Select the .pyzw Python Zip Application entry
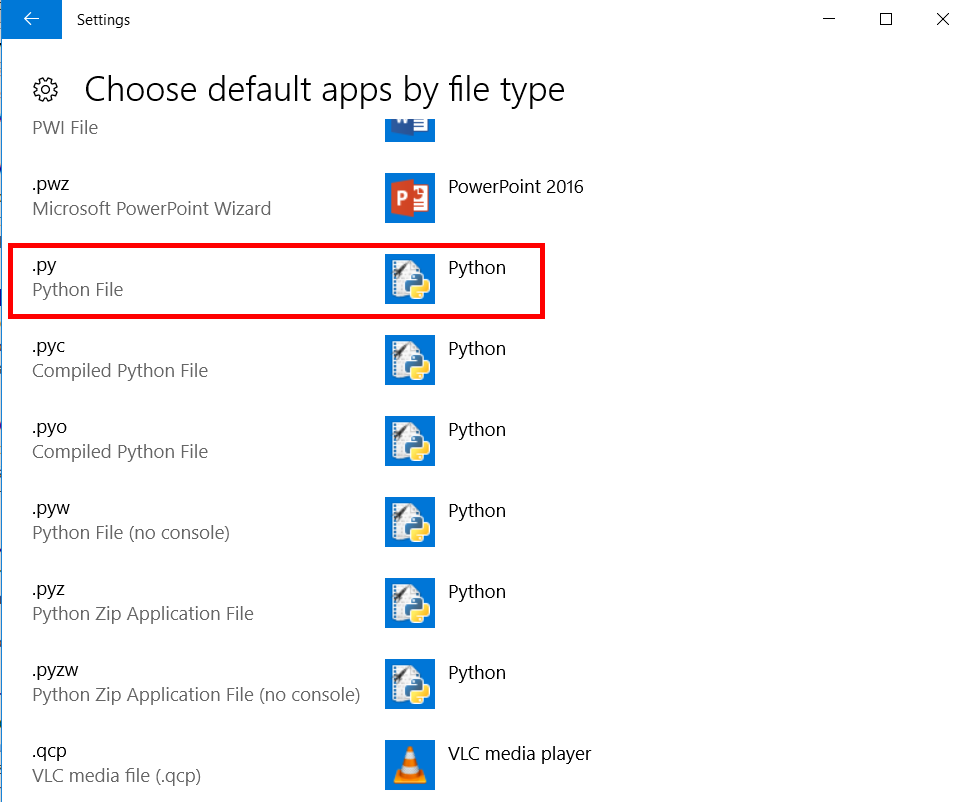The image size is (967, 802). (x=196, y=682)
